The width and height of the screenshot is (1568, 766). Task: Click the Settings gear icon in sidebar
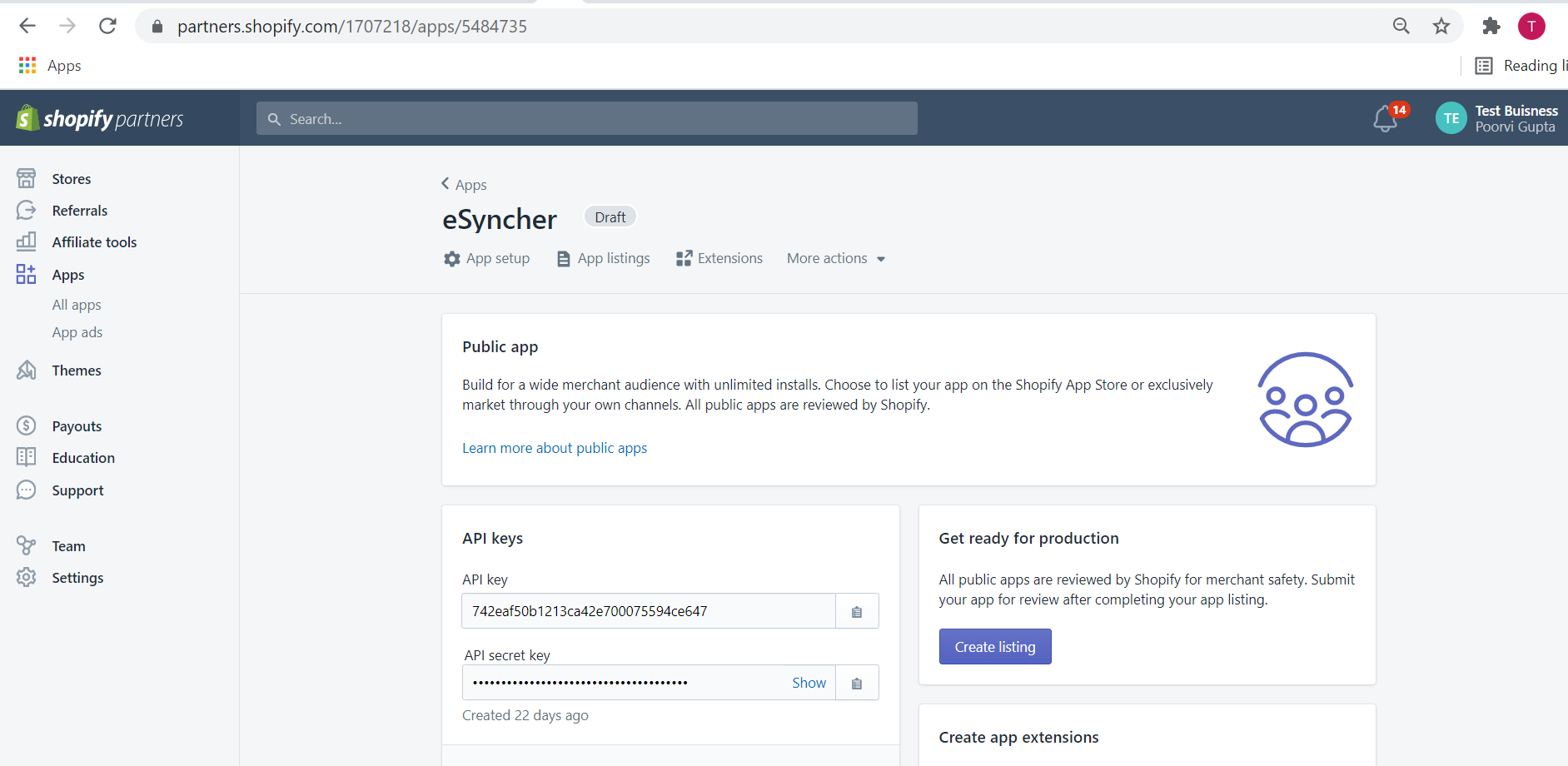point(27,577)
